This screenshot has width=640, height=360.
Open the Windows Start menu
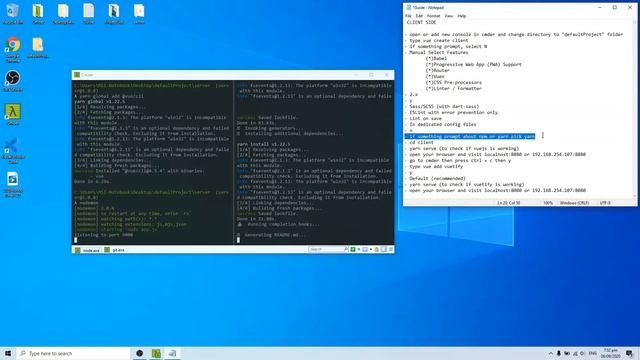[8, 353]
